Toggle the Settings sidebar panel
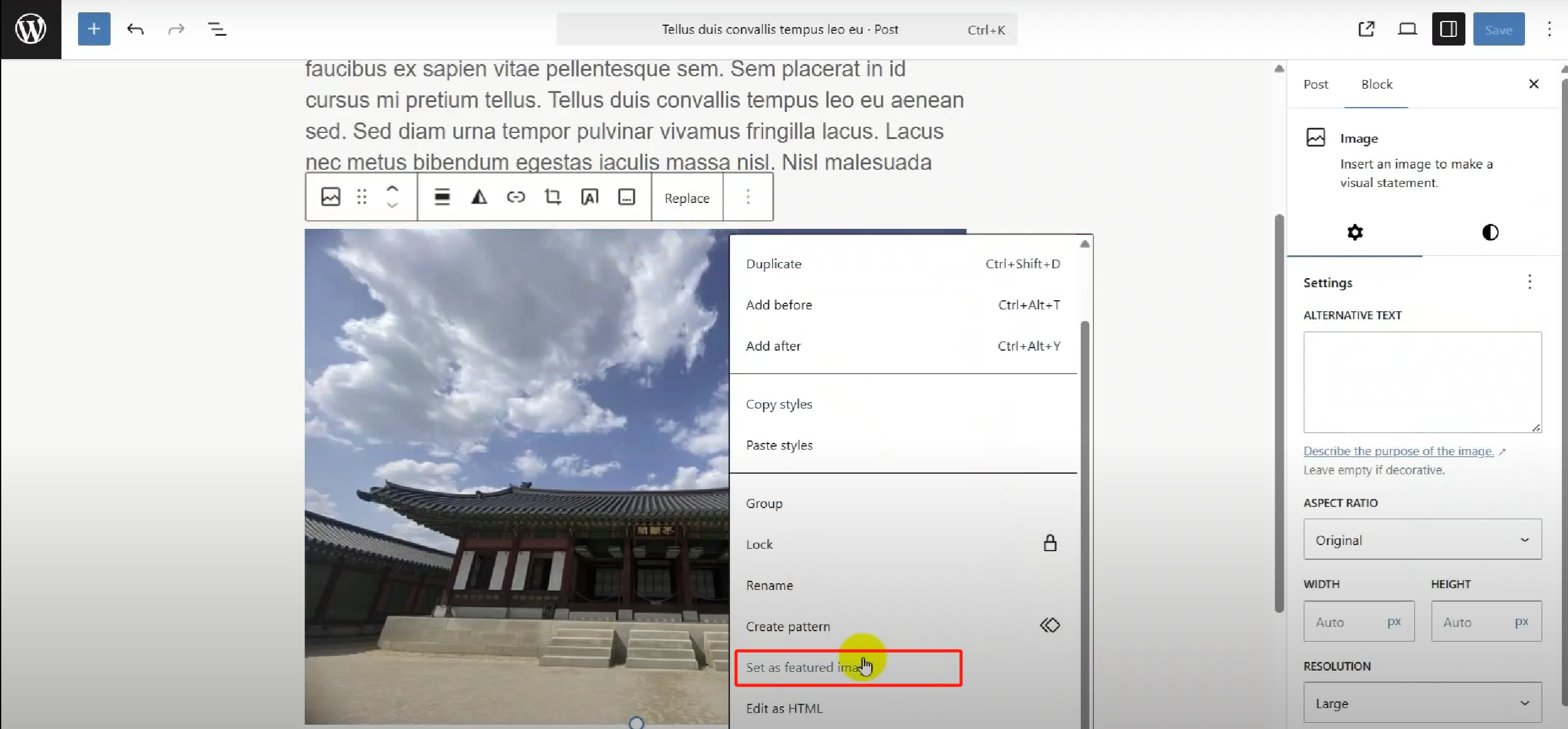 pos(1449,28)
